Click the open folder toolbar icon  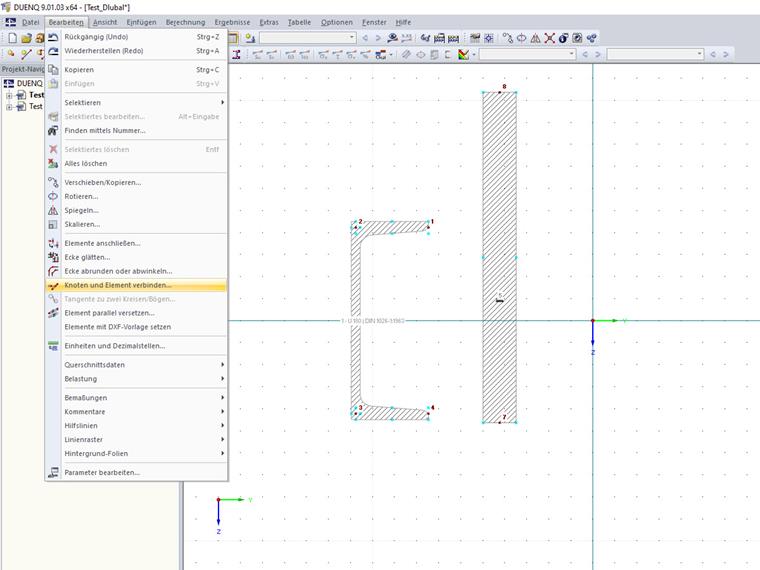26,38
